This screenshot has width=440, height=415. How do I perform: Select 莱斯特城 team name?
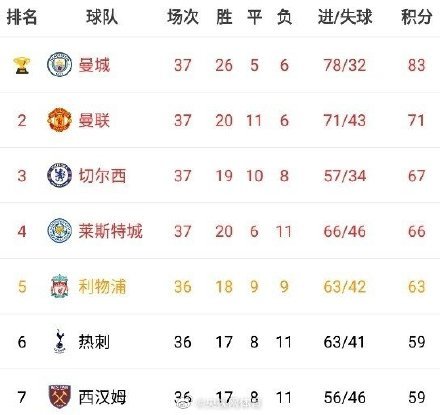click(x=111, y=231)
